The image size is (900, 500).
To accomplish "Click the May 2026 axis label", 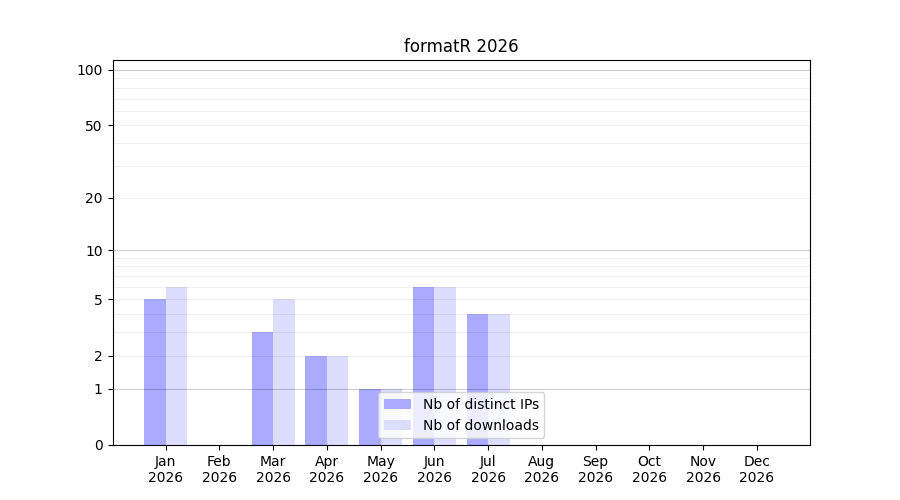I will pos(381,469).
